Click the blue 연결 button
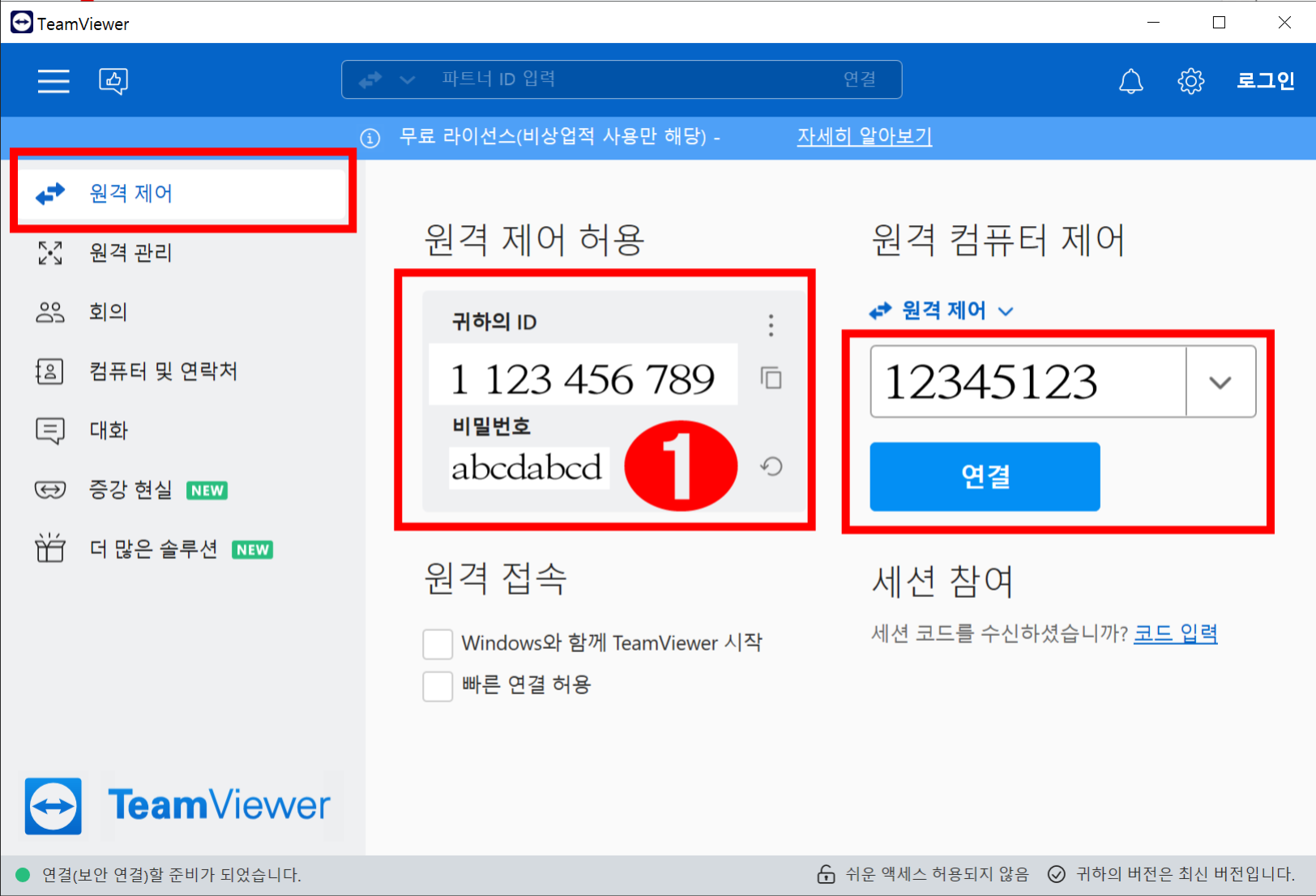The height and width of the screenshot is (896, 1316). tap(985, 476)
